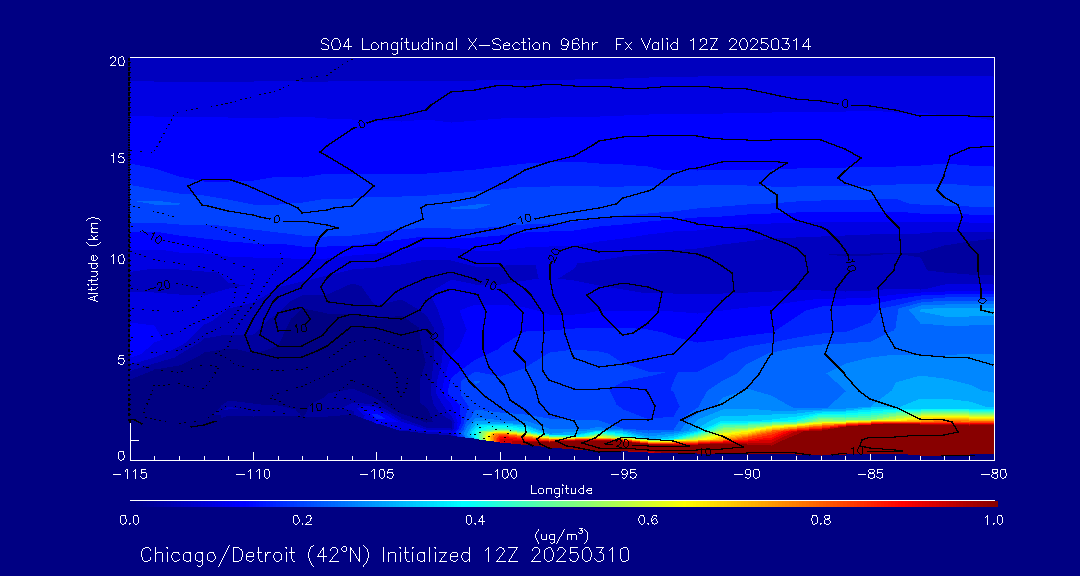The width and height of the screenshot is (1080, 576).
Task: Select the footer text "Chicago/Detroit (42°N) Initialized 12Z 20250310"
Action: 385,555
